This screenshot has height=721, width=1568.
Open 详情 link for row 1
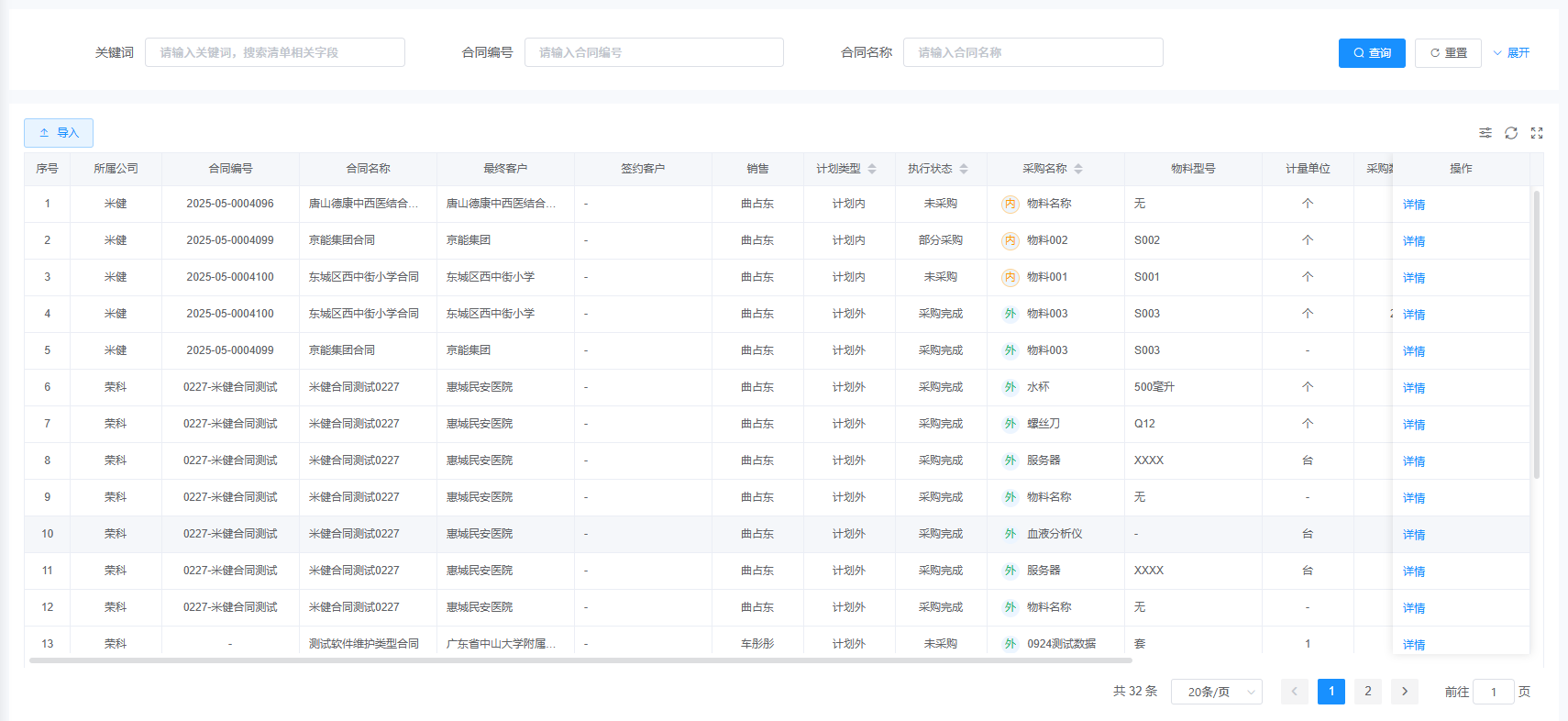1413,205
